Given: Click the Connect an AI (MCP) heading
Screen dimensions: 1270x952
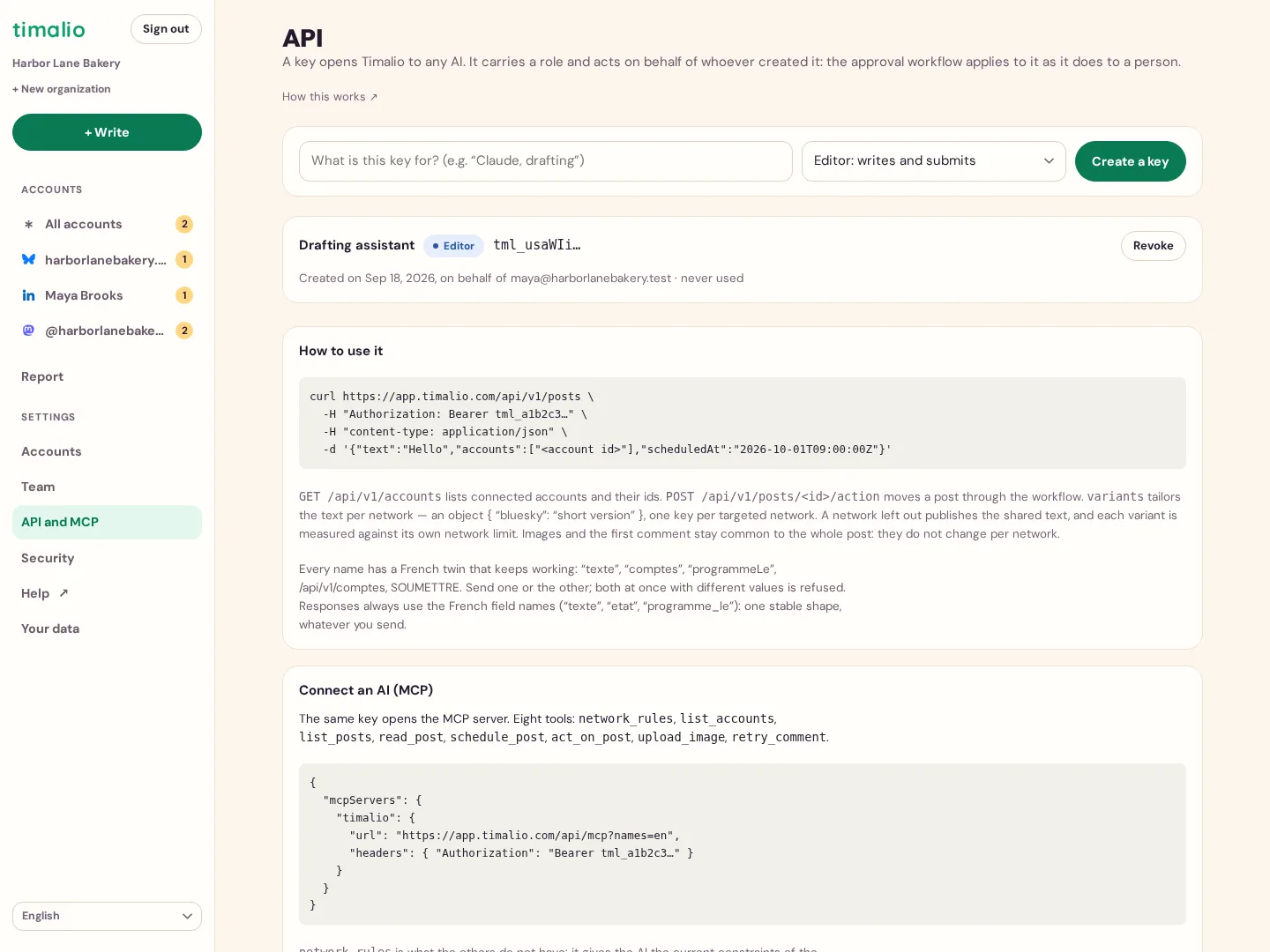Looking at the screenshot, I should 366,690.
